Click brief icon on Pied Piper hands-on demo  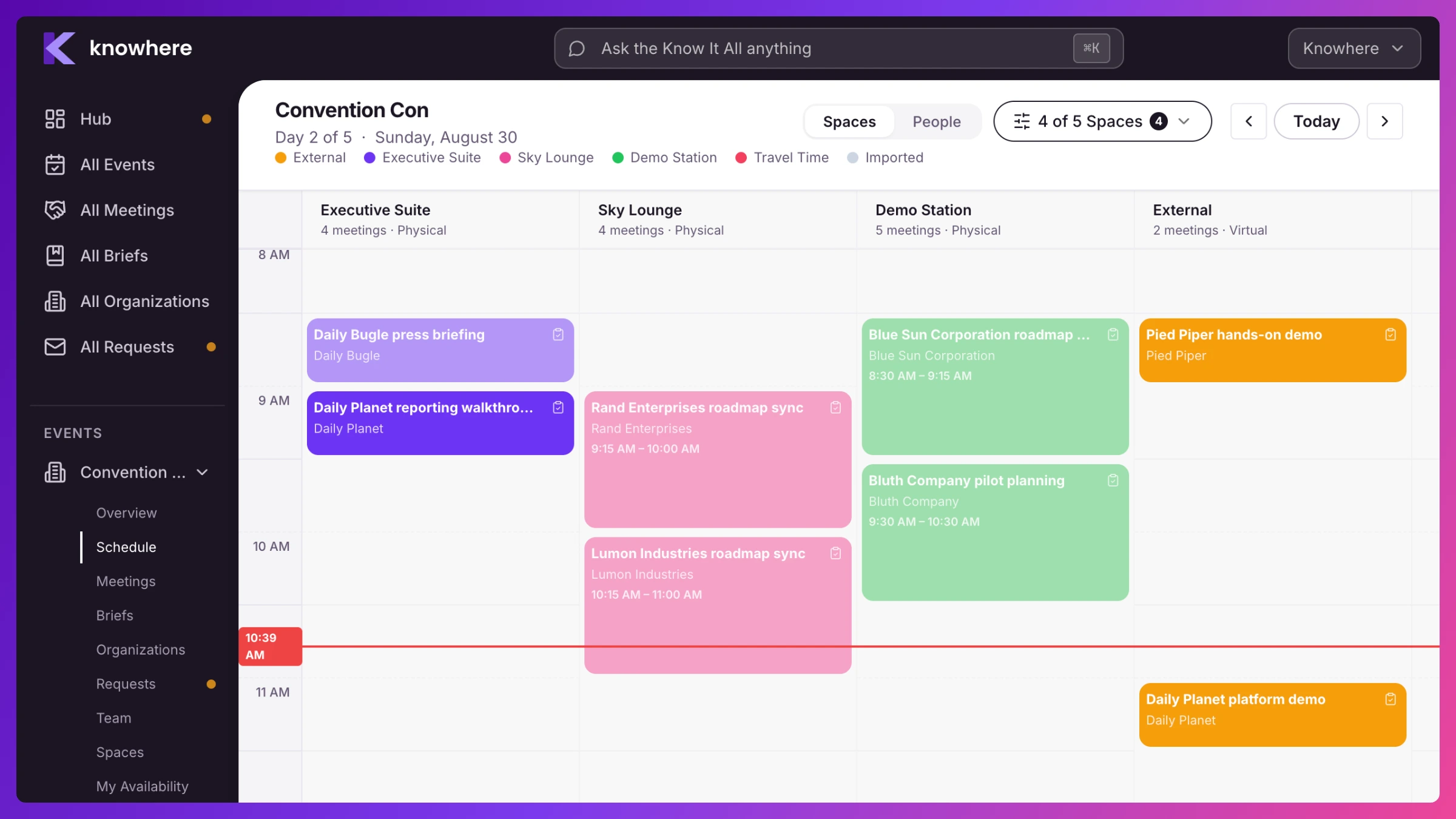[1390, 334]
